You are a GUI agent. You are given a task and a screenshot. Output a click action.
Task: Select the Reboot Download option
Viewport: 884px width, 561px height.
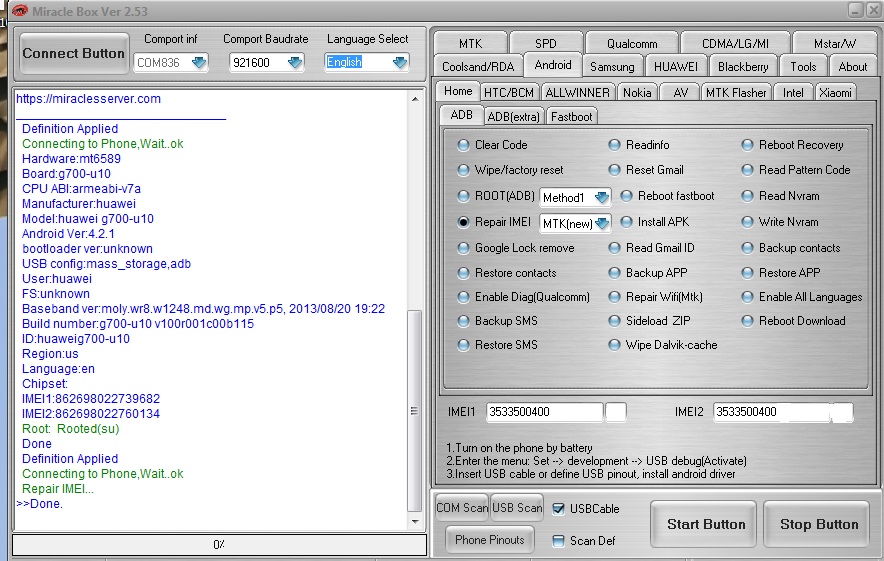(747, 321)
